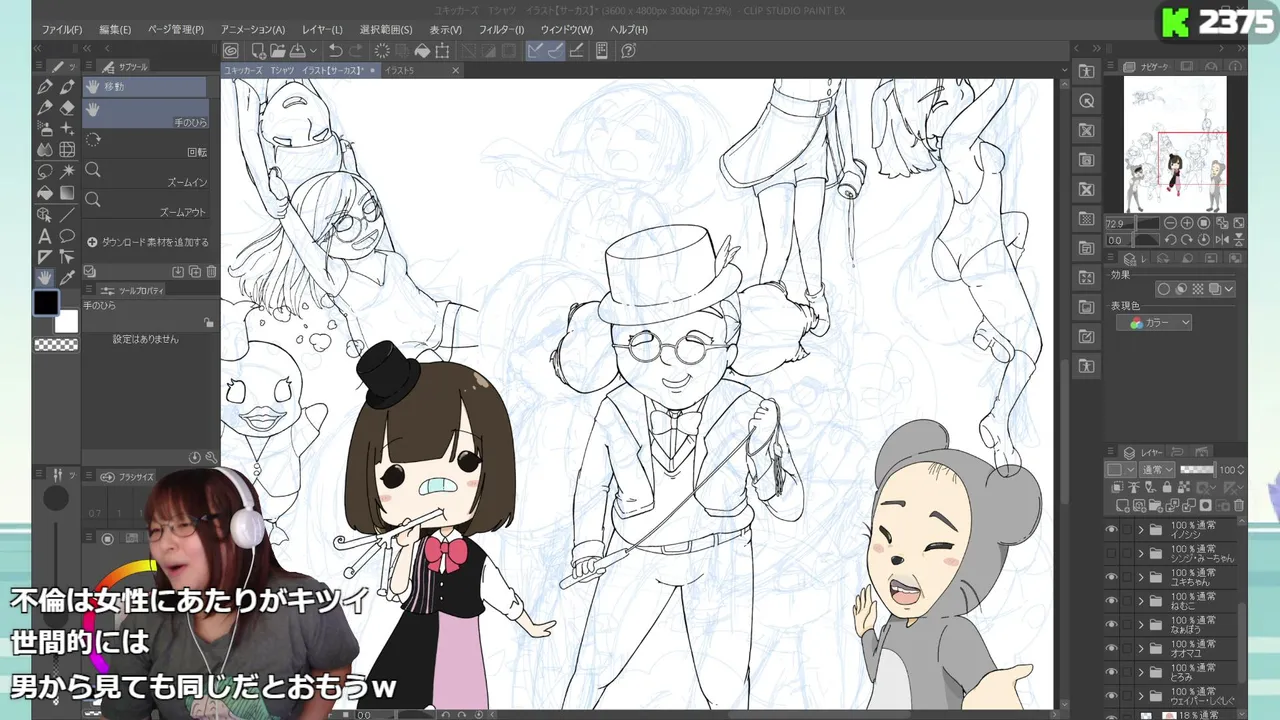Image resolution: width=1280 pixels, height=720 pixels.
Task: Open CLIP STUDIO launcher icon in command bar
Action: [x=231, y=51]
